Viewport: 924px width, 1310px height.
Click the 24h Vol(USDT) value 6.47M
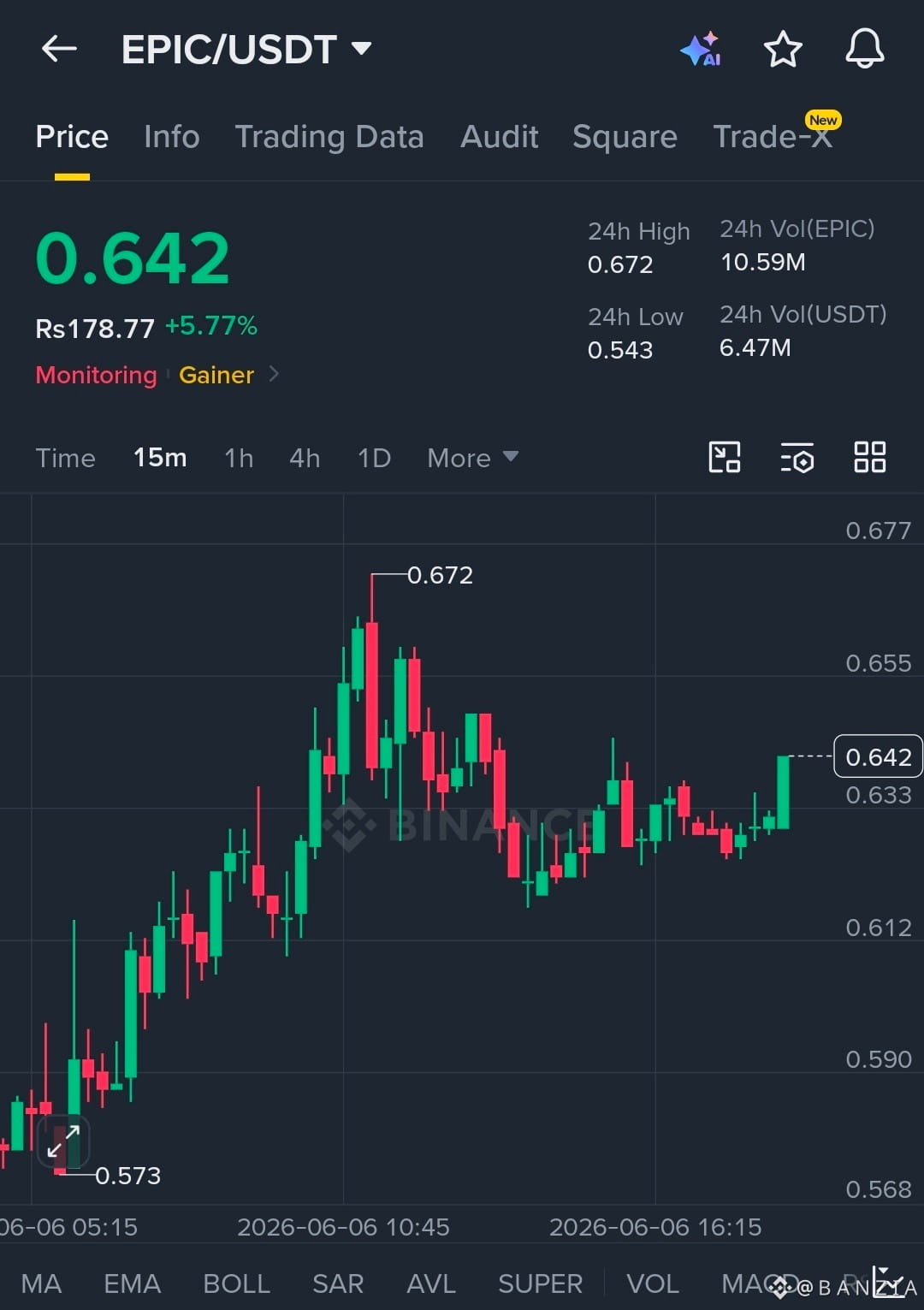(x=755, y=347)
